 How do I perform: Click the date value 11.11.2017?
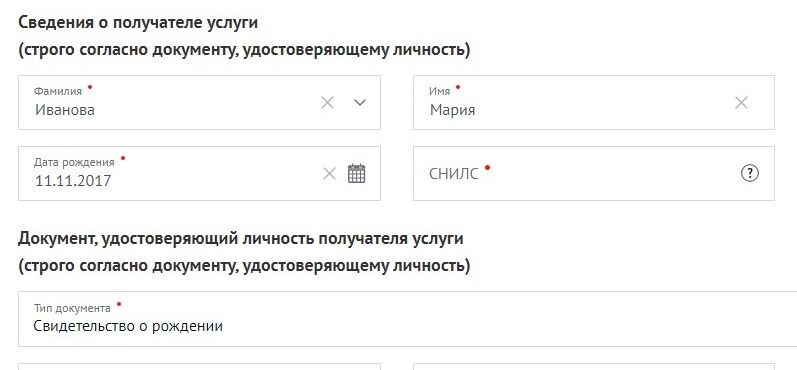73,181
